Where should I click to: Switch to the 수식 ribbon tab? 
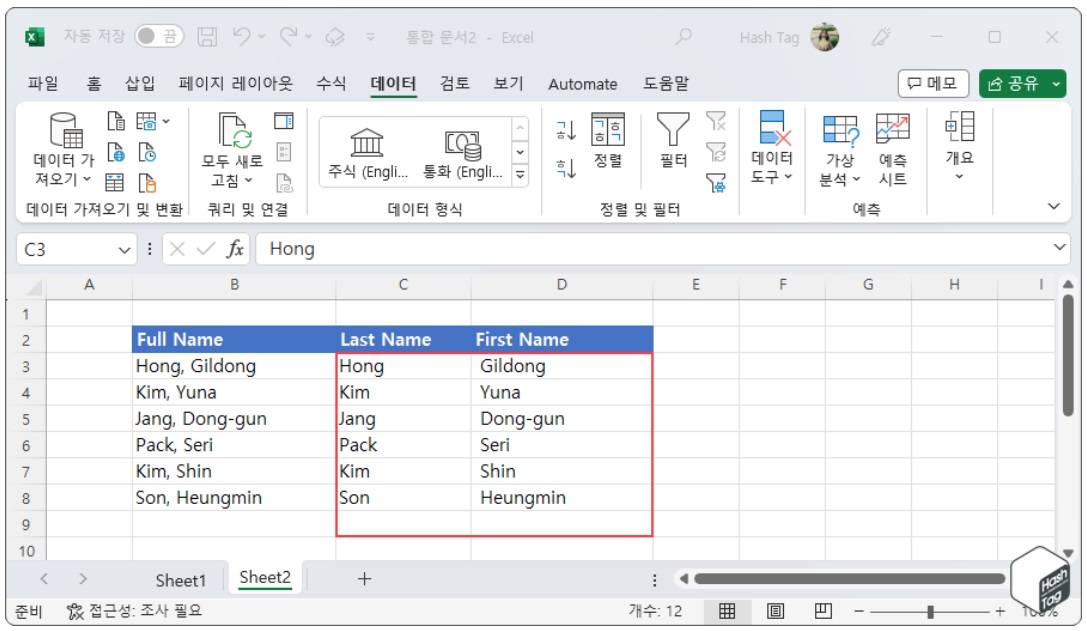pos(331,84)
